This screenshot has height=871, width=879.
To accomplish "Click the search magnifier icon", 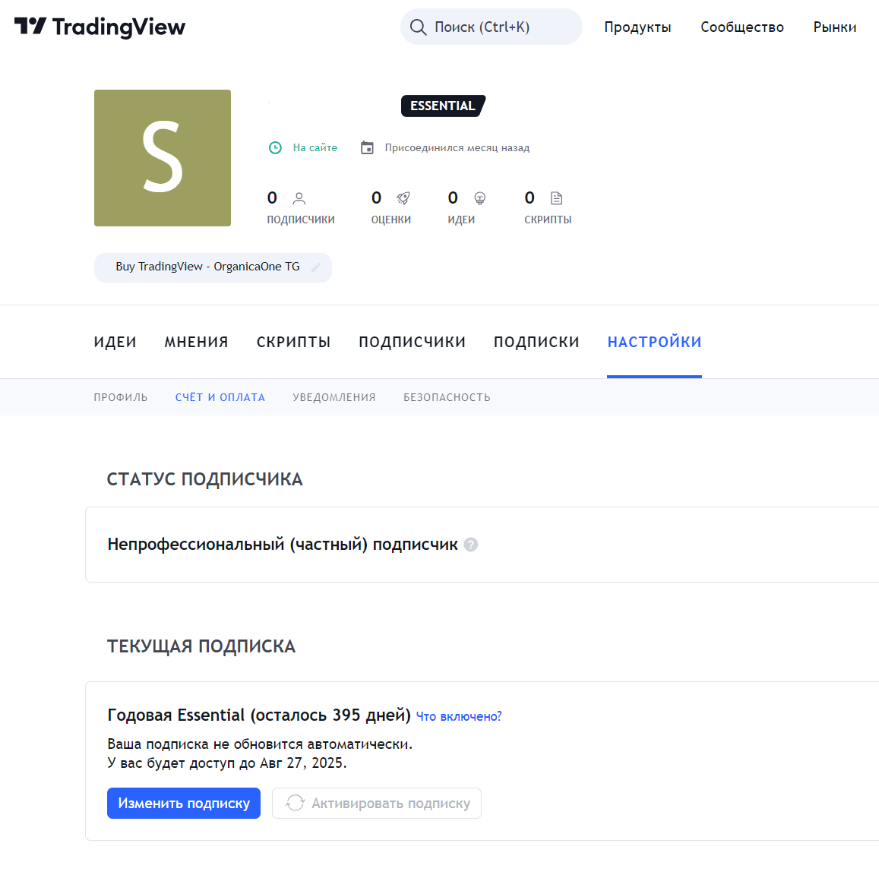I will click(x=417, y=27).
